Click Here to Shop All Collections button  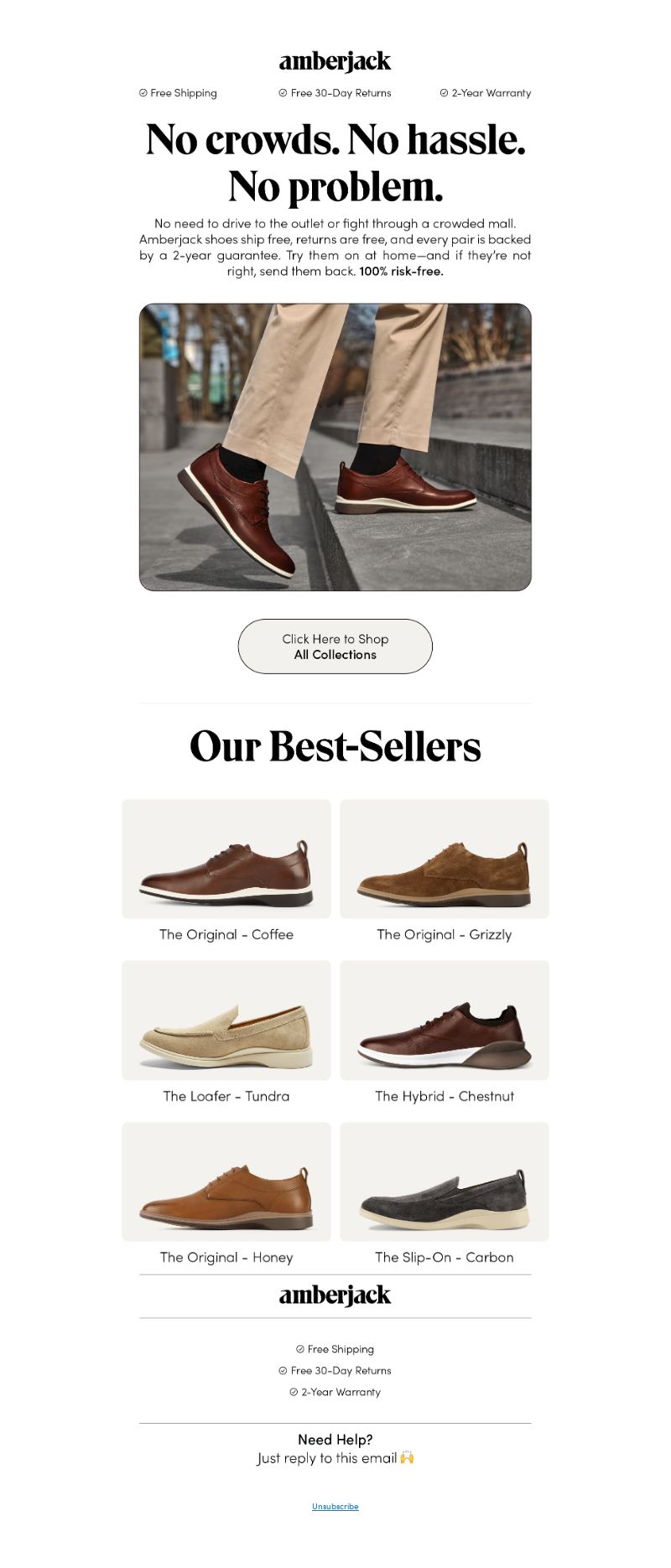(335, 646)
